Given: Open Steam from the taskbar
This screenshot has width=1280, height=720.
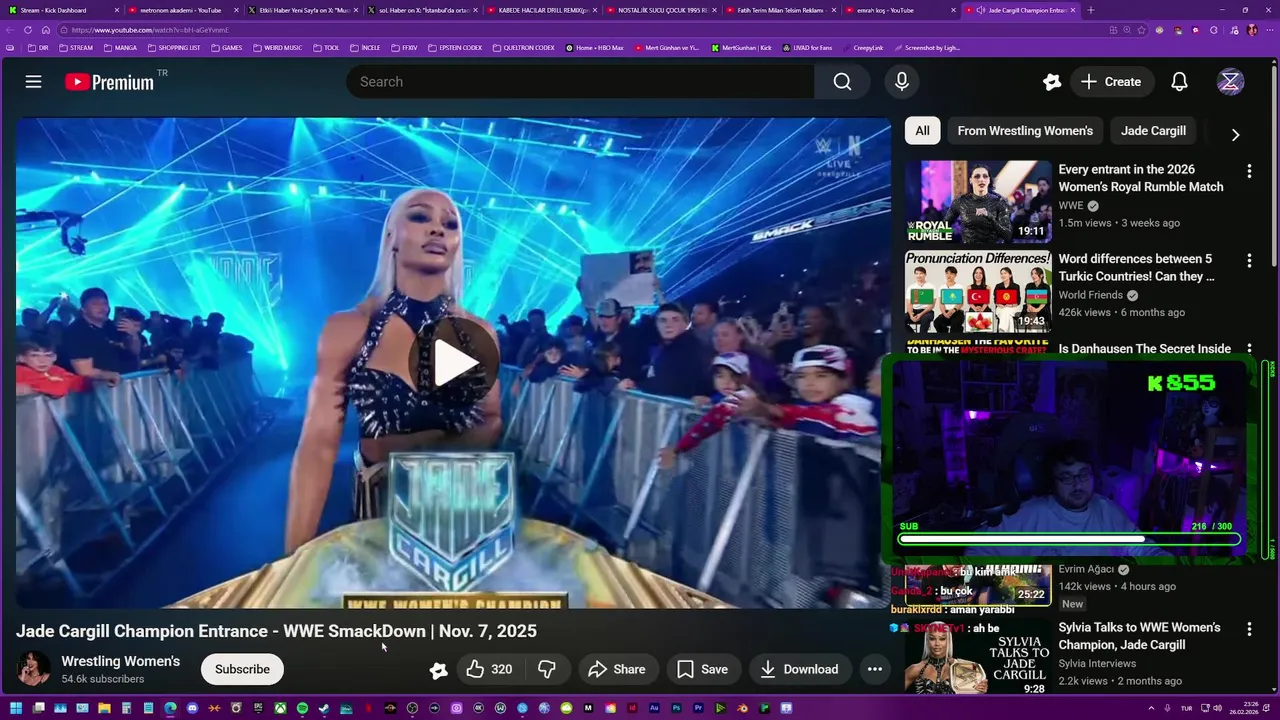Looking at the screenshot, I should [324, 709].
